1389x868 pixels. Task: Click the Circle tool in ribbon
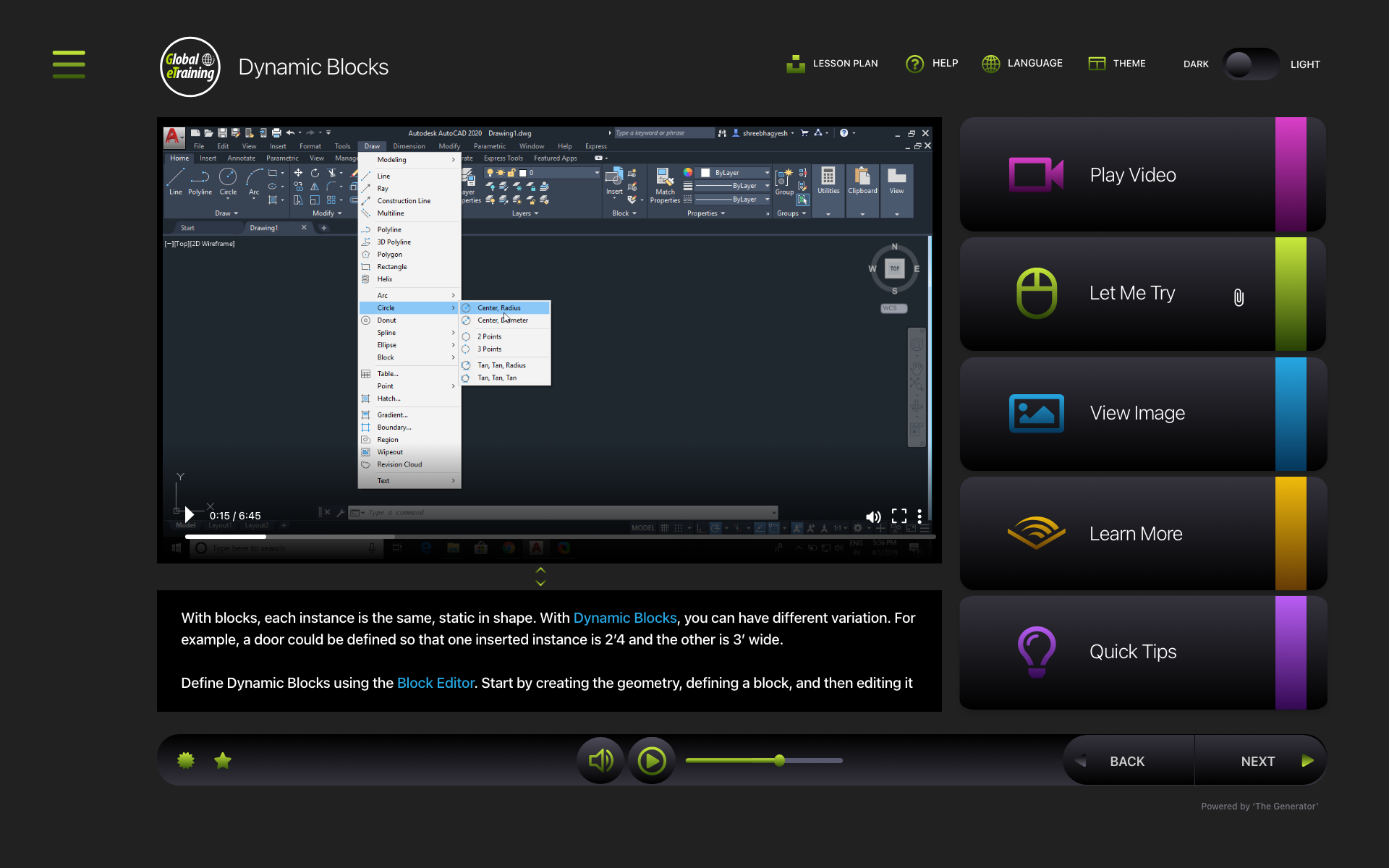228,182
